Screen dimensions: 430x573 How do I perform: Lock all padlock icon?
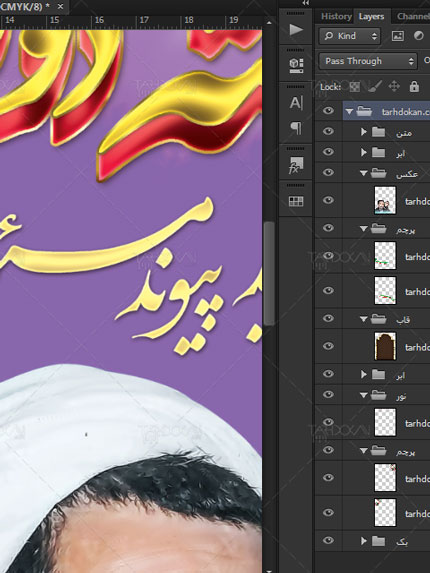pos(414,87)
